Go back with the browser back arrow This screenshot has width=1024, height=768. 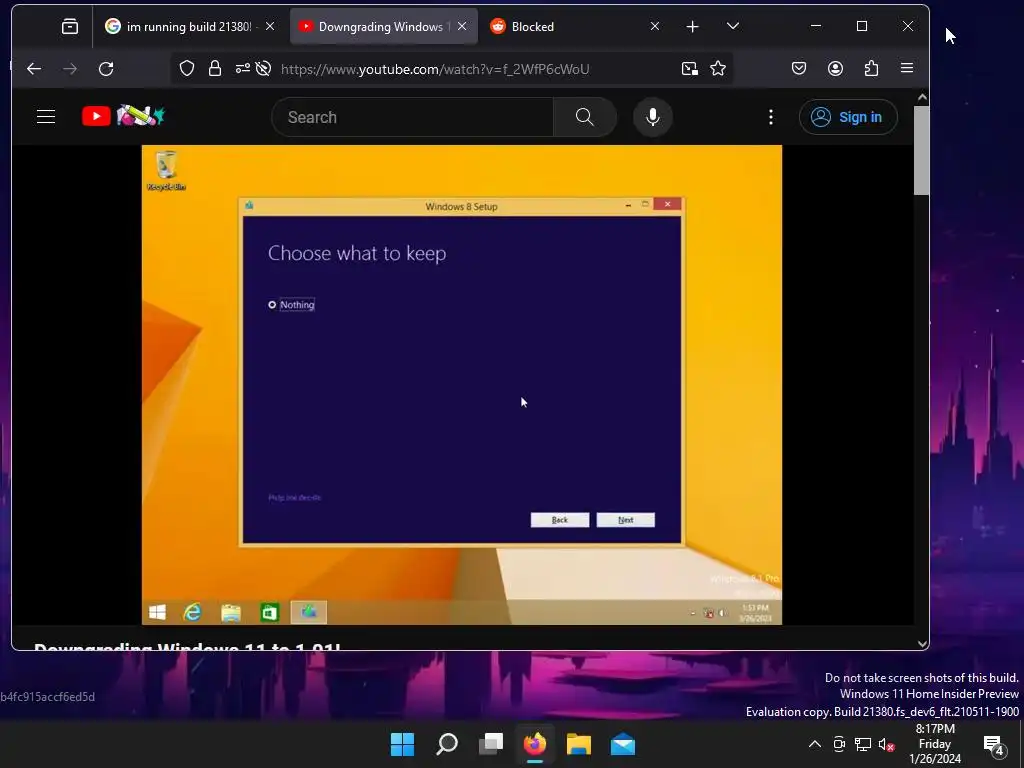click(34, 69)
